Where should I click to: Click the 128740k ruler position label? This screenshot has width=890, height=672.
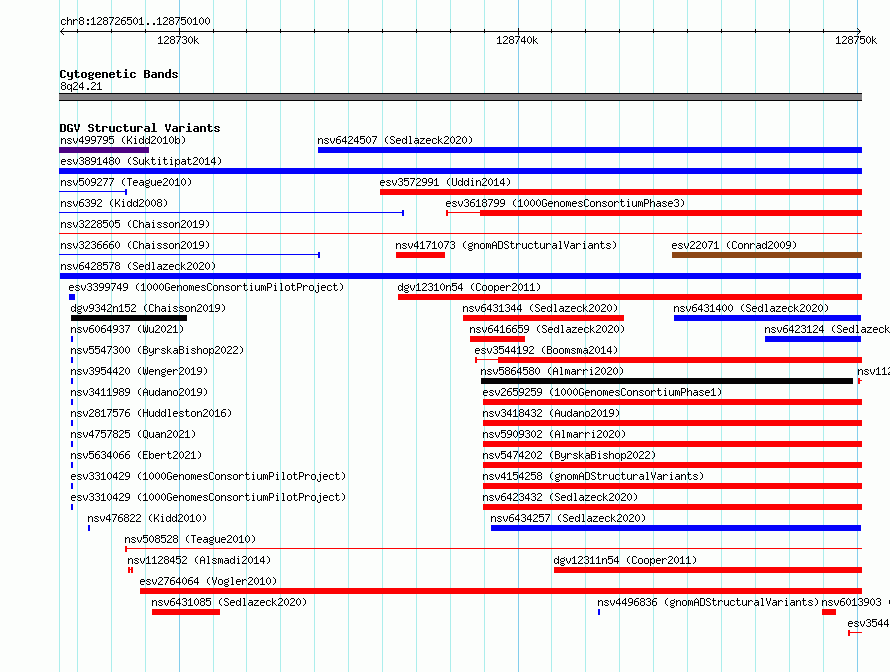(517, 40)
